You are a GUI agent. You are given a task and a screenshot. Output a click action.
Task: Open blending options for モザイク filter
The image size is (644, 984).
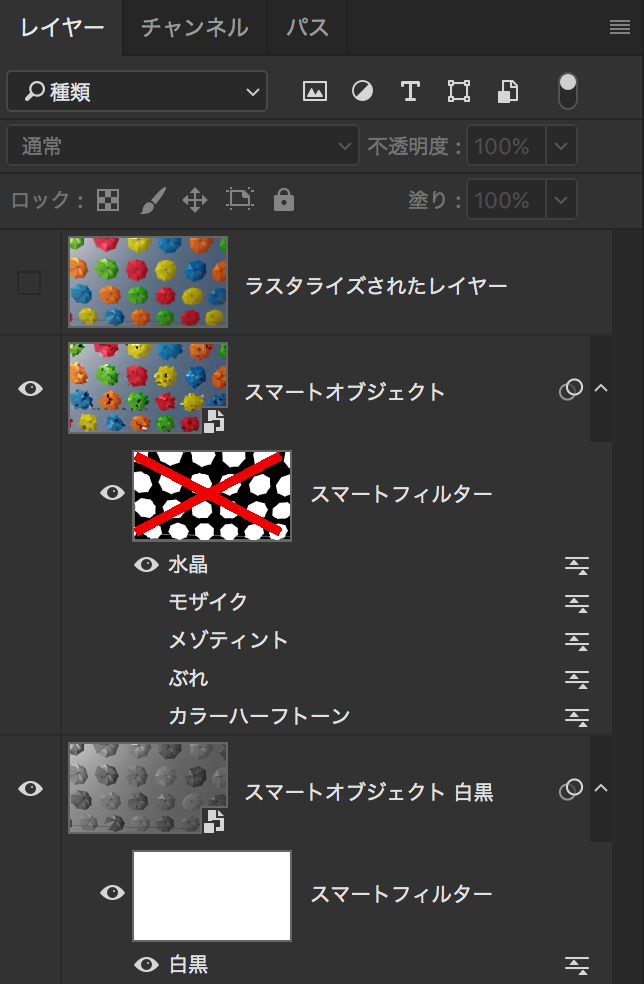(x=576, y=603)
